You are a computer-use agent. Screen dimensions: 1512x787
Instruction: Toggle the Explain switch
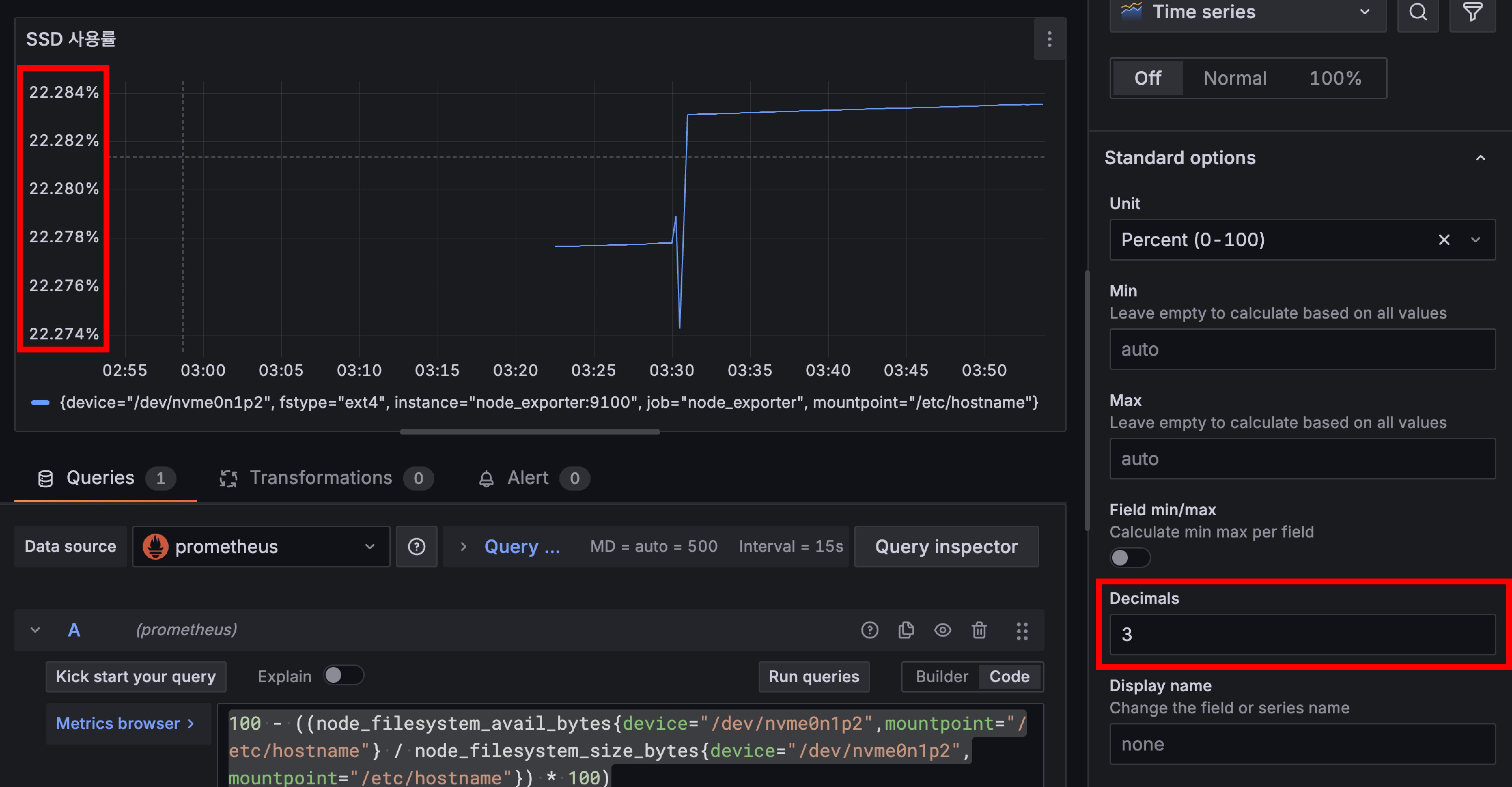[343, 675]
